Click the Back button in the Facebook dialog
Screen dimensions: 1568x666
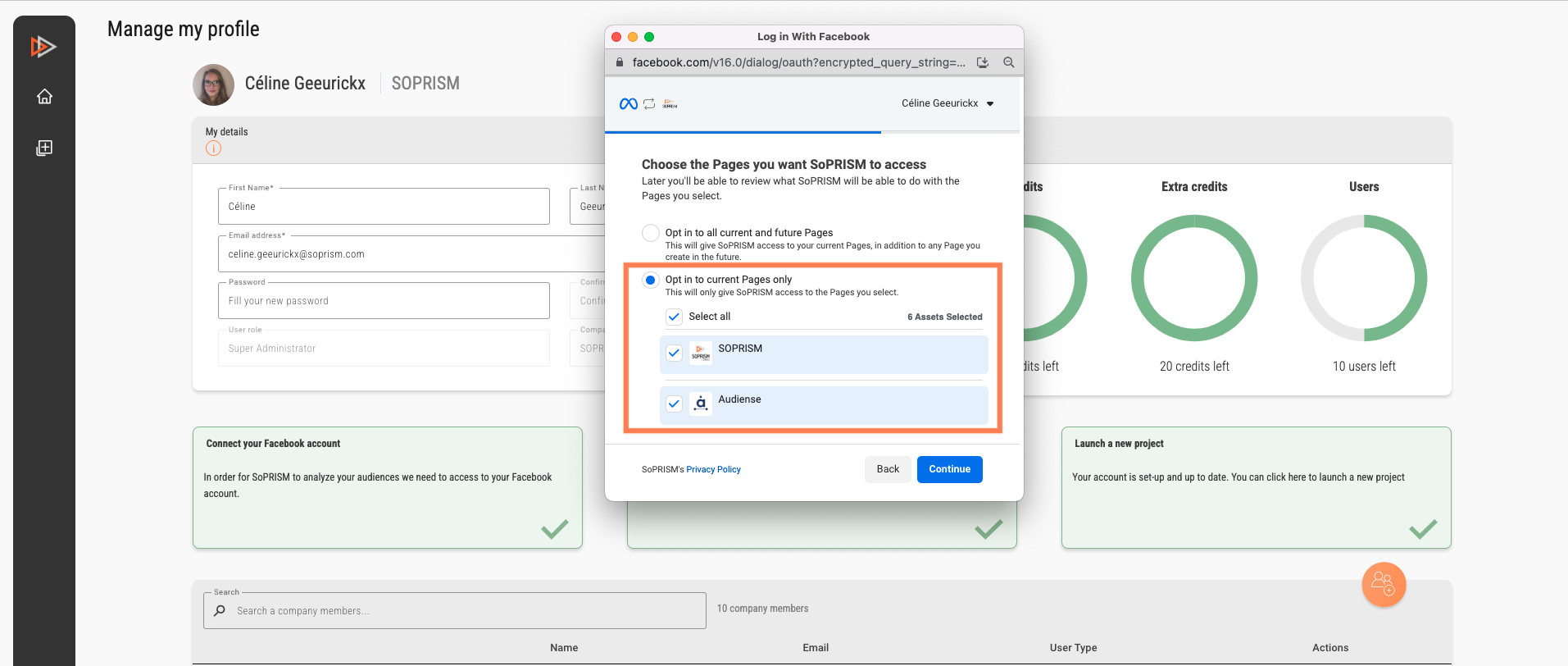point(888,469)
